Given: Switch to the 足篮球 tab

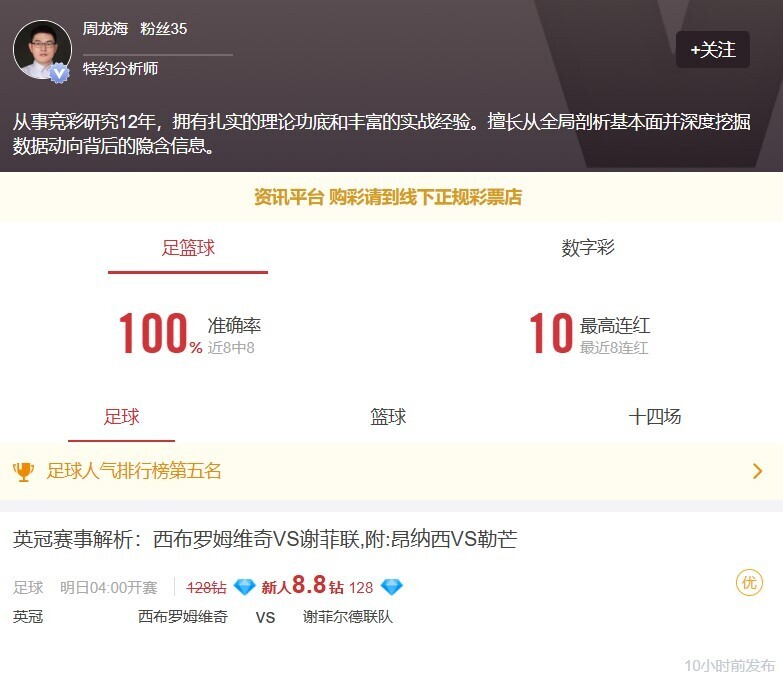Looking at the screenshot, I should point(188,248).
